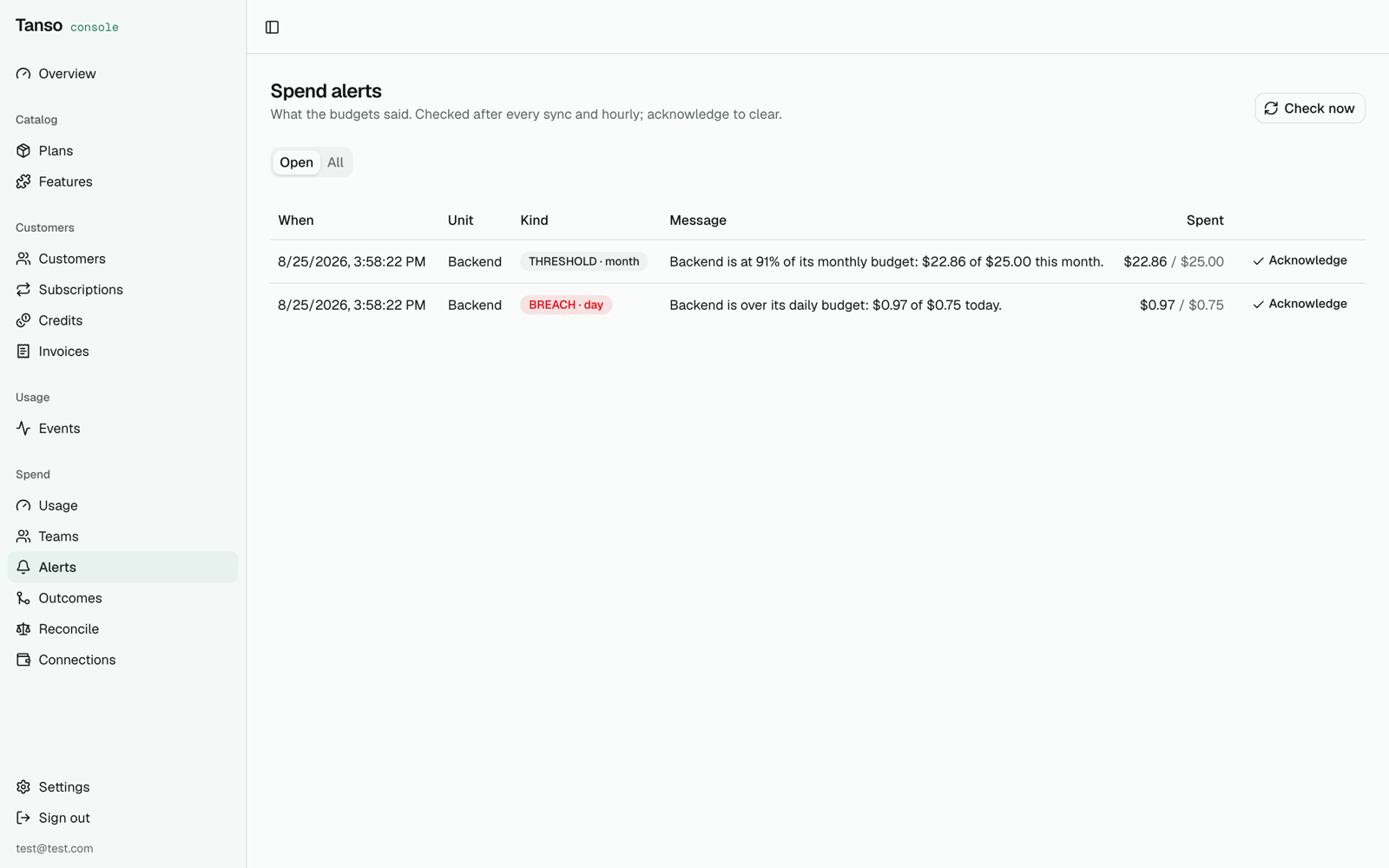Image resolution: width=1389 pixels, height=868 pixels.
Task: Click the Reconcile scales icon
Action: (23, 629)
